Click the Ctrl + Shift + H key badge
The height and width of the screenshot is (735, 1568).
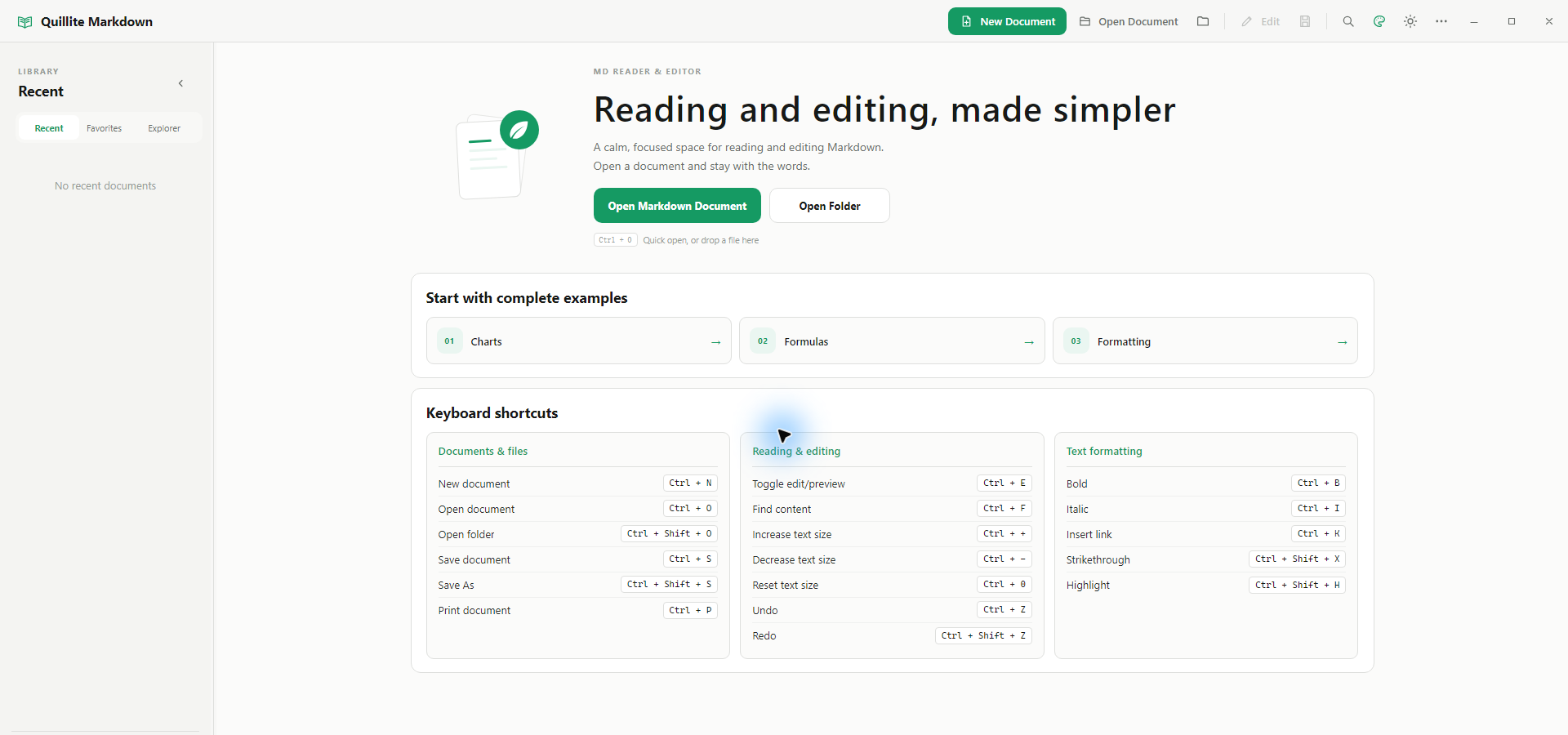click(x=1297, y=586)
